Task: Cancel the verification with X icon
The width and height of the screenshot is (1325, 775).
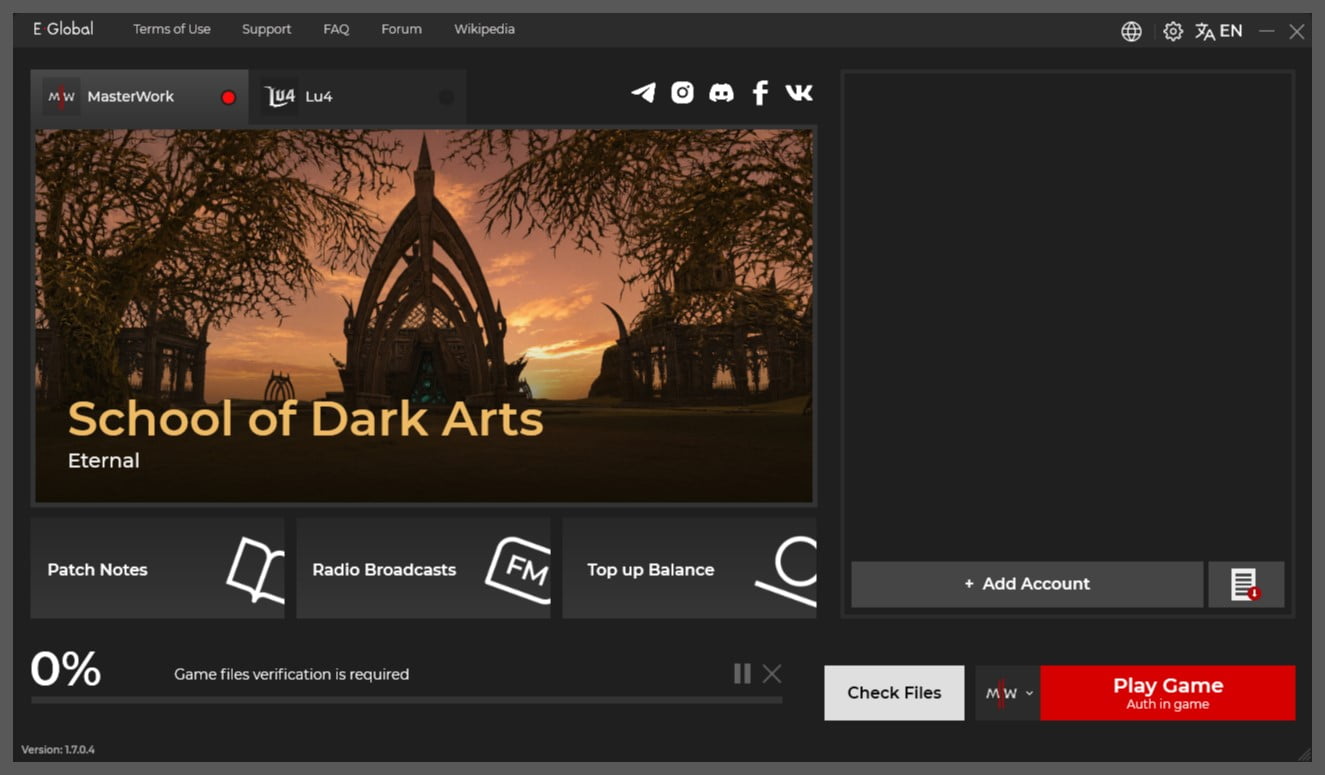Action: tap(772, 673)
